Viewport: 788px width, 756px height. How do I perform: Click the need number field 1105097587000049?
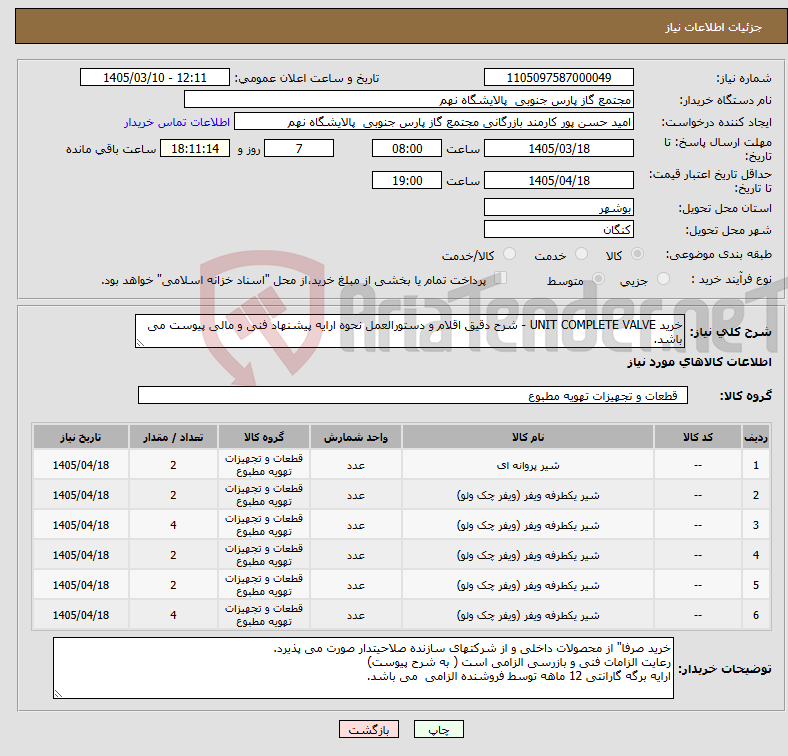[558, 77]
